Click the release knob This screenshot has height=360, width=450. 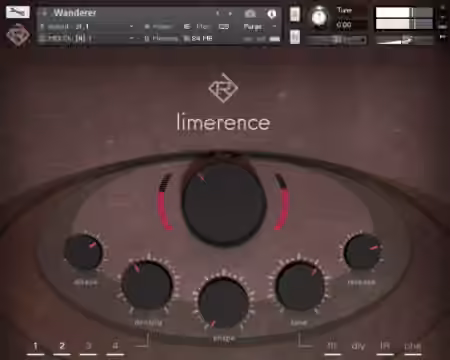[x=362, y=252]
